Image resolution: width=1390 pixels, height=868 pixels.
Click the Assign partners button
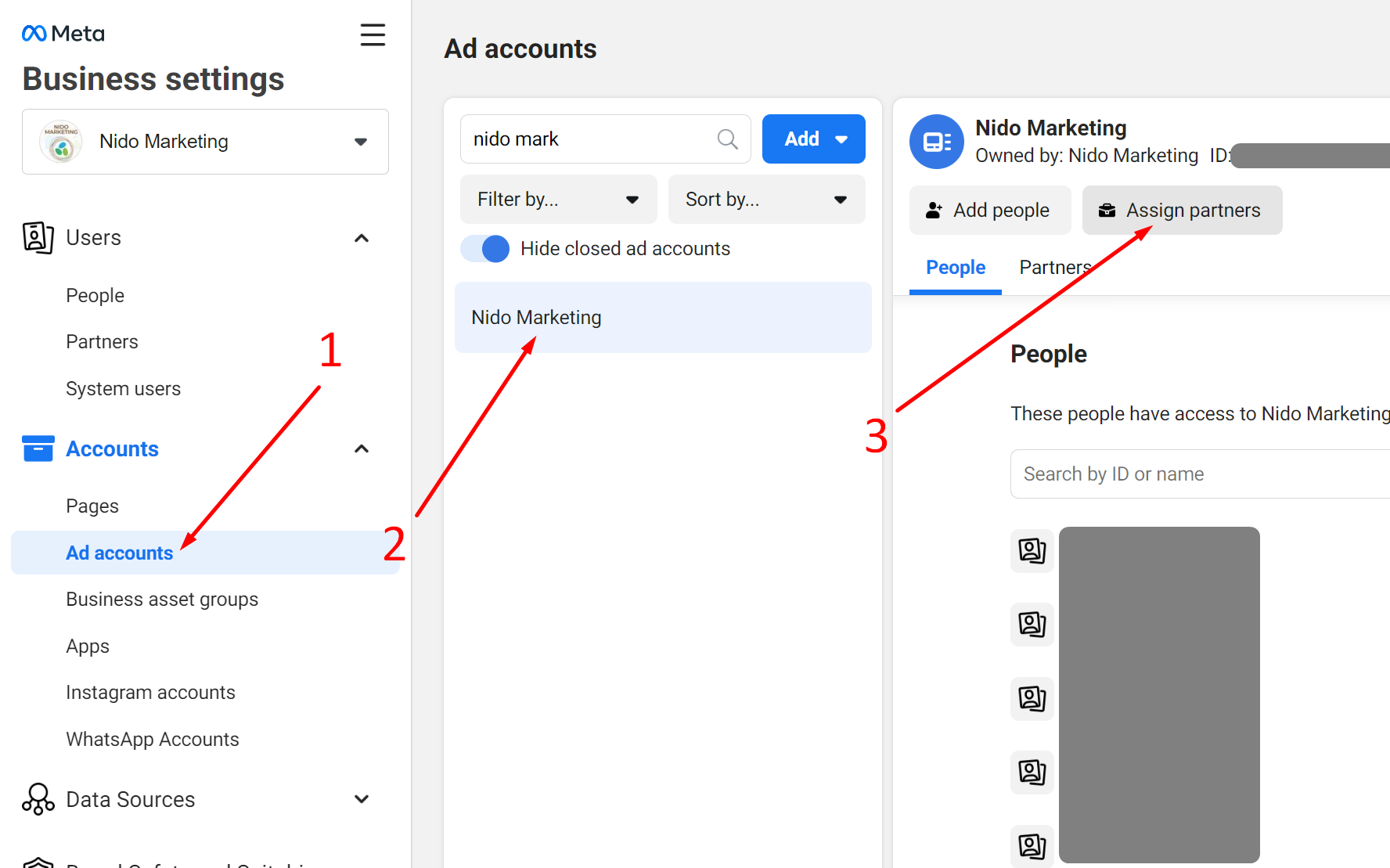coord(1182,211)
